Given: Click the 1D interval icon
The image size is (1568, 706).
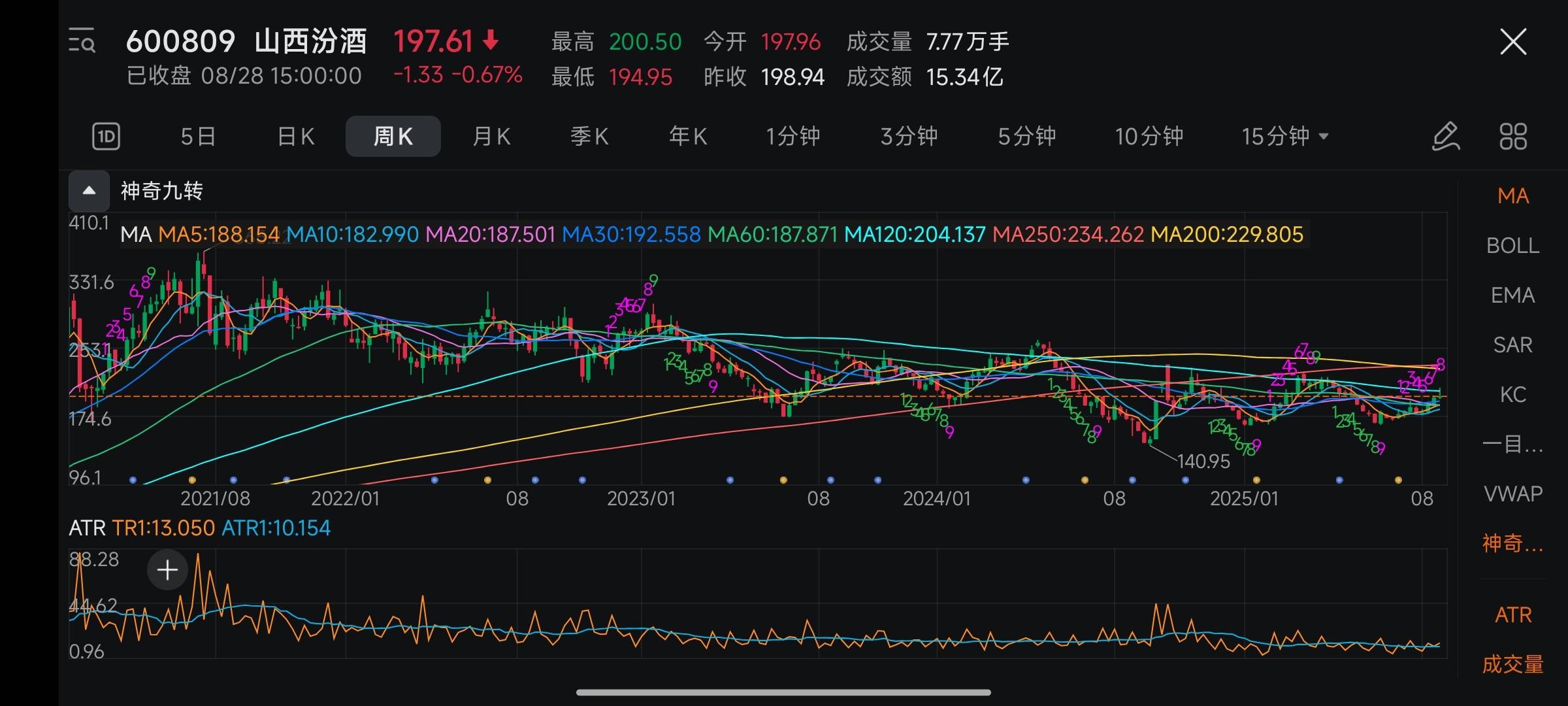Looking at the screenshot, I should pyautogui.click(x=106, y=137).
